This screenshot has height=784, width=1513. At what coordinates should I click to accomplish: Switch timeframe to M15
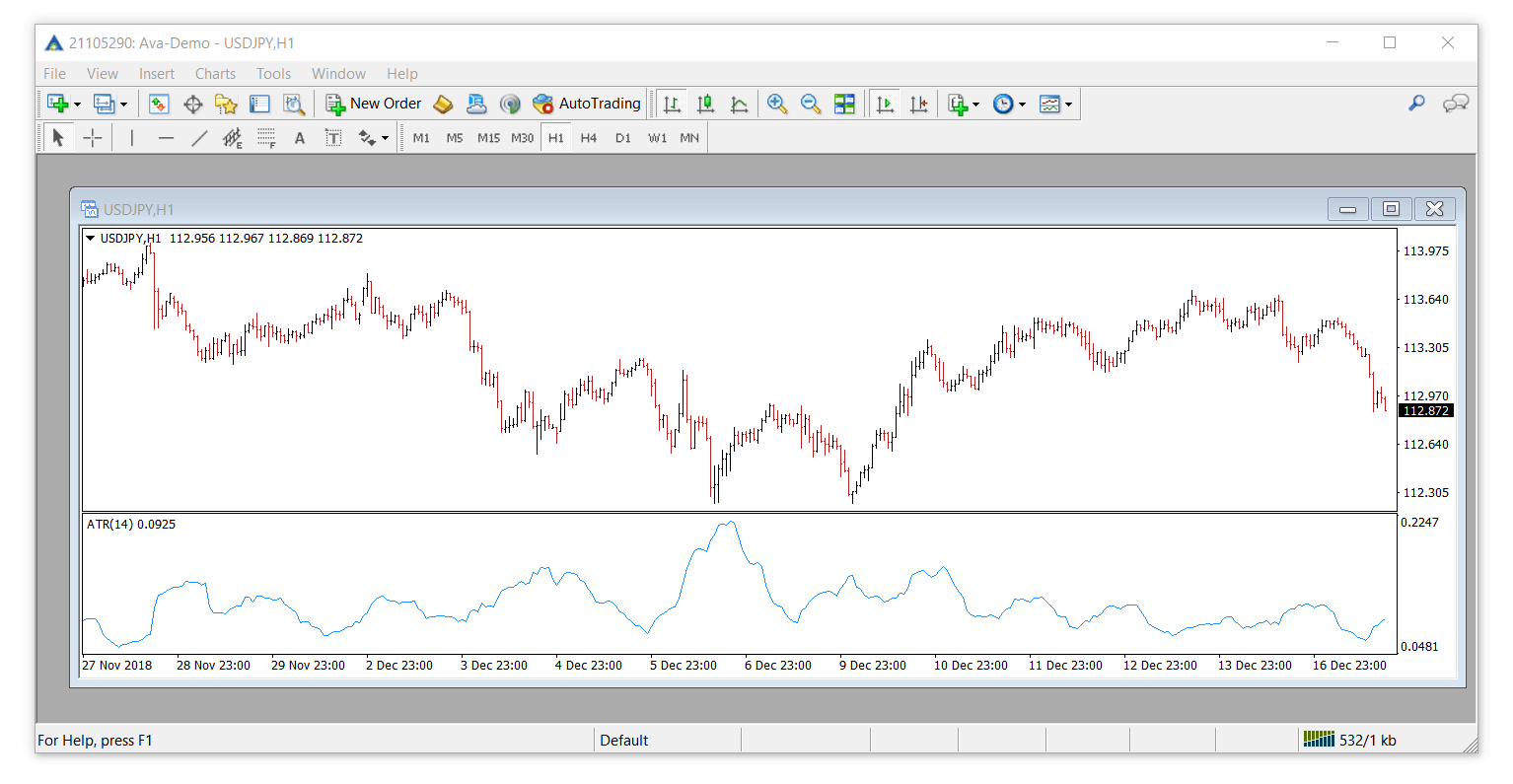point(488,138)
